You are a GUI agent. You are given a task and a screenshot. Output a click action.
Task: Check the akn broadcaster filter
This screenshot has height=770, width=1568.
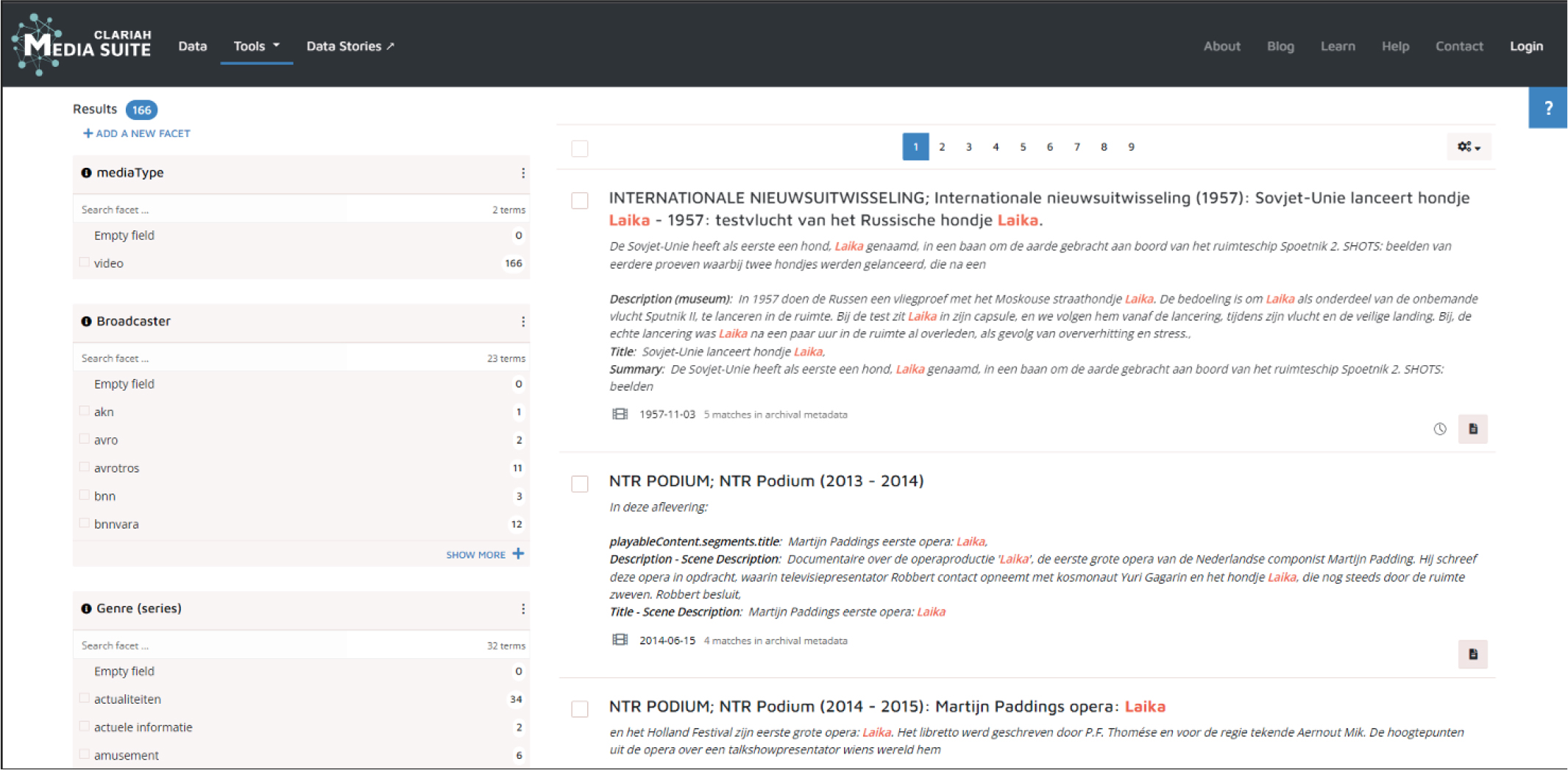[85, 411]
